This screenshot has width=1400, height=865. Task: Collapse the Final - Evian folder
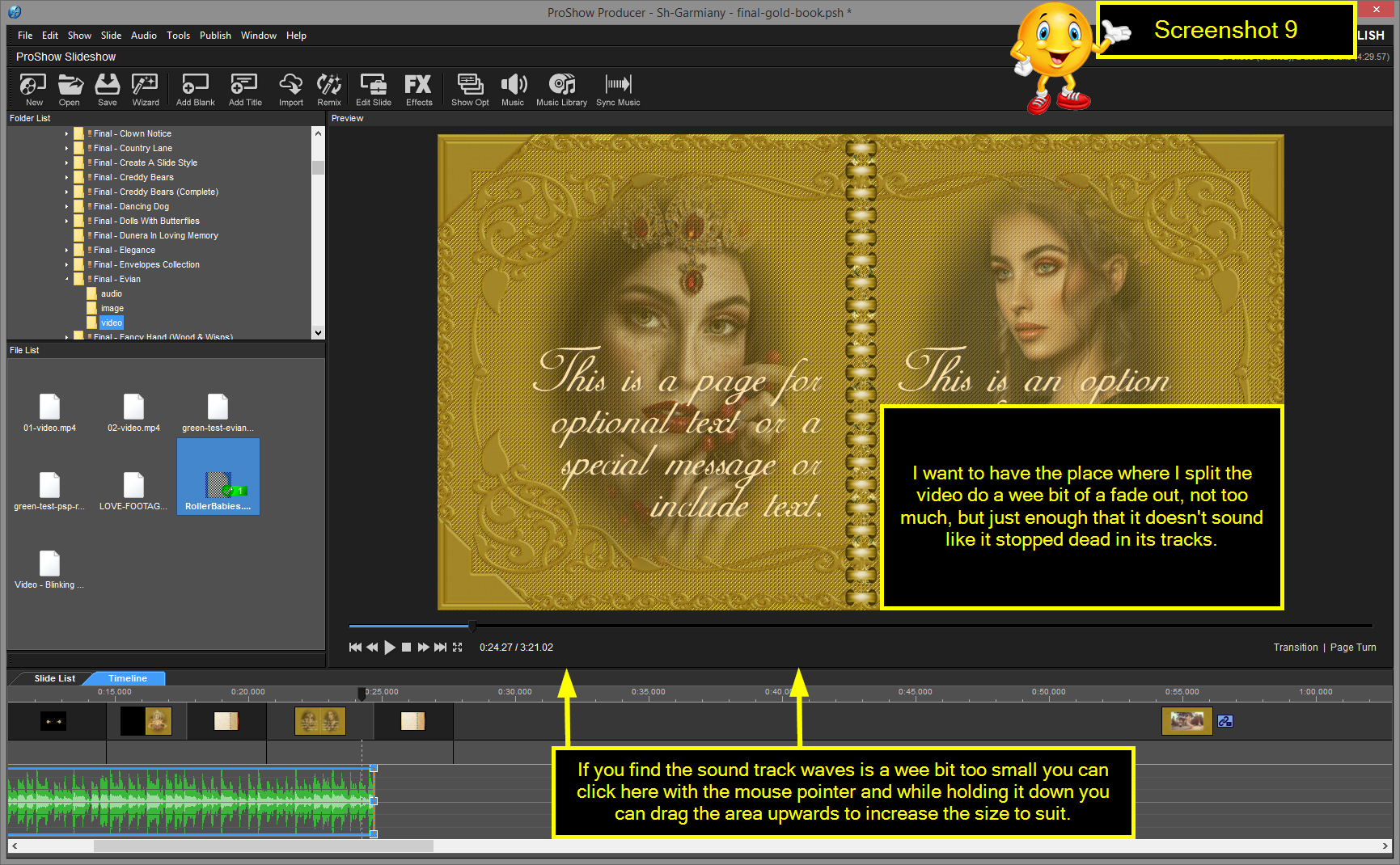66,279
